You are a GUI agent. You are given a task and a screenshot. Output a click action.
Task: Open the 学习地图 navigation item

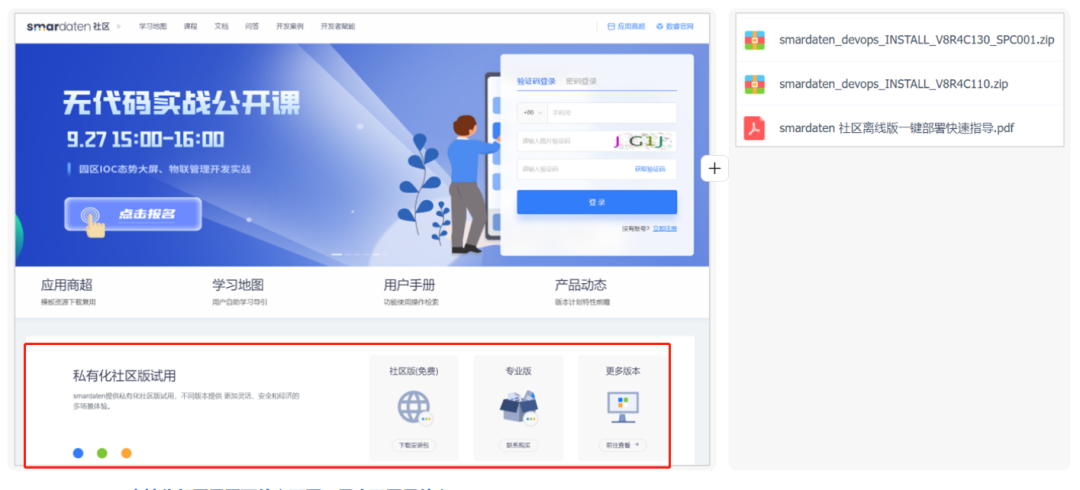coord(152,26)
